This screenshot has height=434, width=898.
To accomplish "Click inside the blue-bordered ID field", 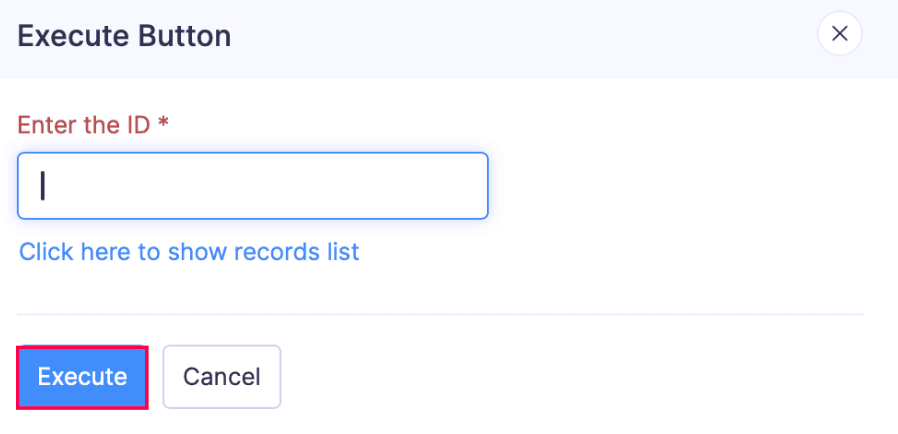I will [x=252, y=186].
